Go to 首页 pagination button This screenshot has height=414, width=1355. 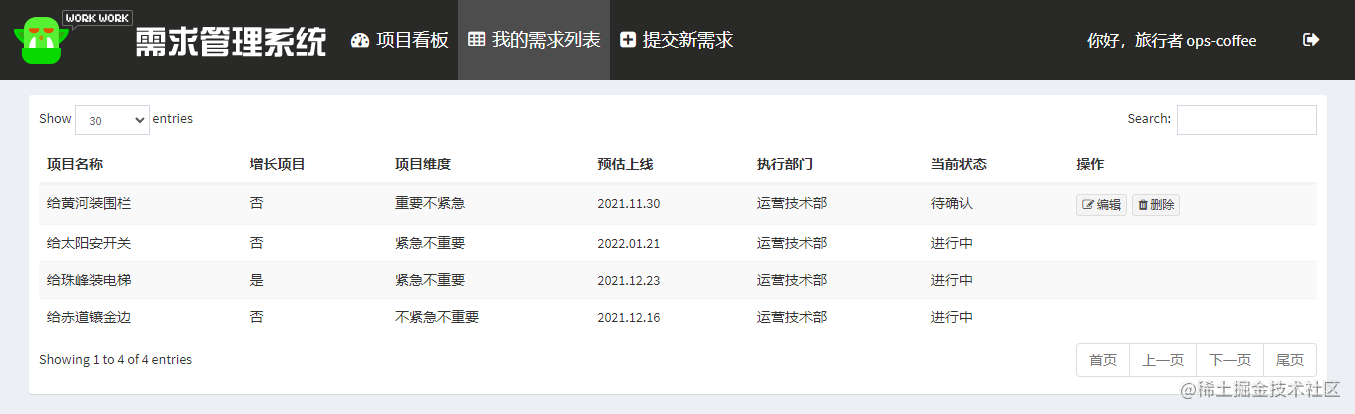(x=1103, y=360)
